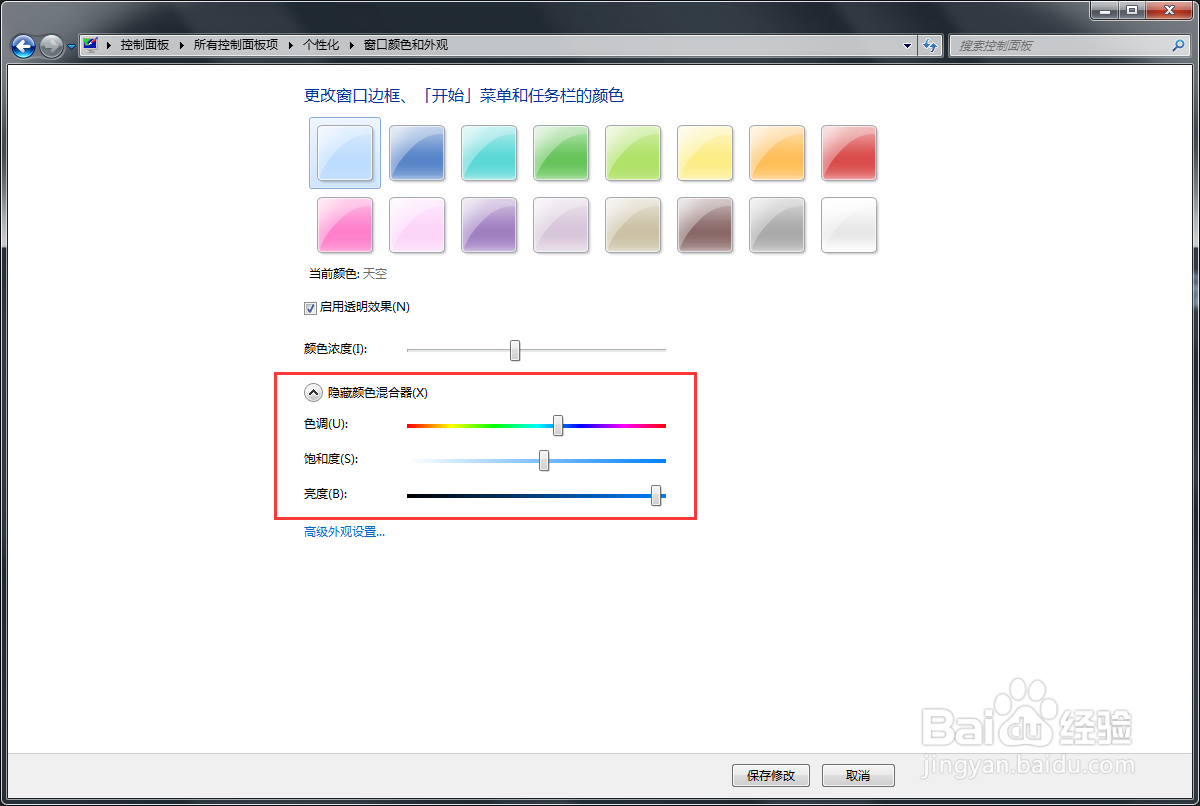Click the 颜色浓度 slider thumb

click(515, 350)
